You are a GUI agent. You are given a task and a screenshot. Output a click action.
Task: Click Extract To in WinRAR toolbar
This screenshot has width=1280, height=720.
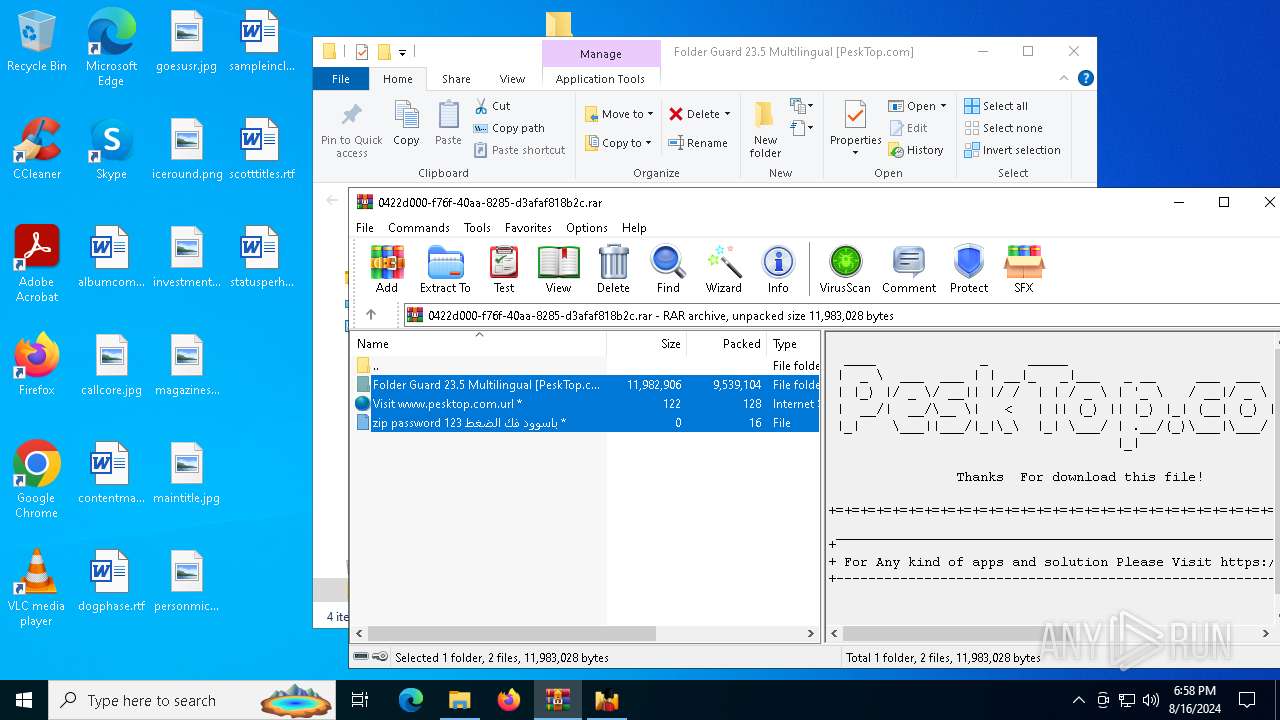(x=445, y=269)
